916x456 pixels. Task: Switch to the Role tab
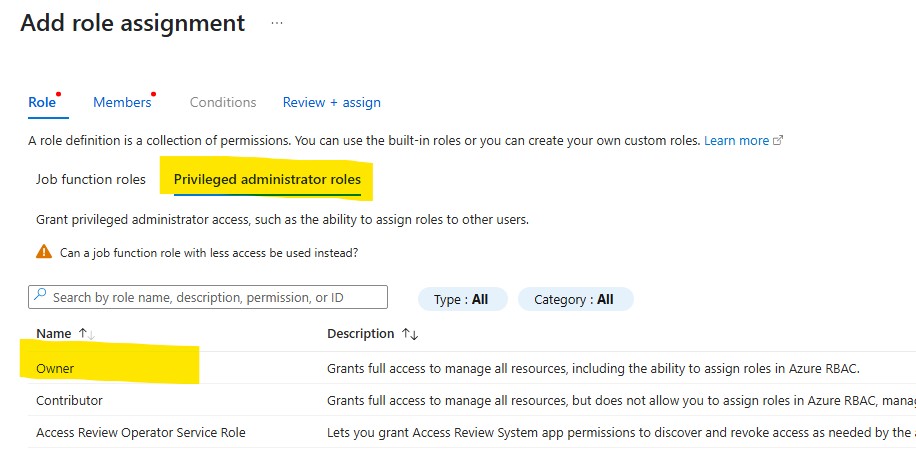tap(42, 102)
